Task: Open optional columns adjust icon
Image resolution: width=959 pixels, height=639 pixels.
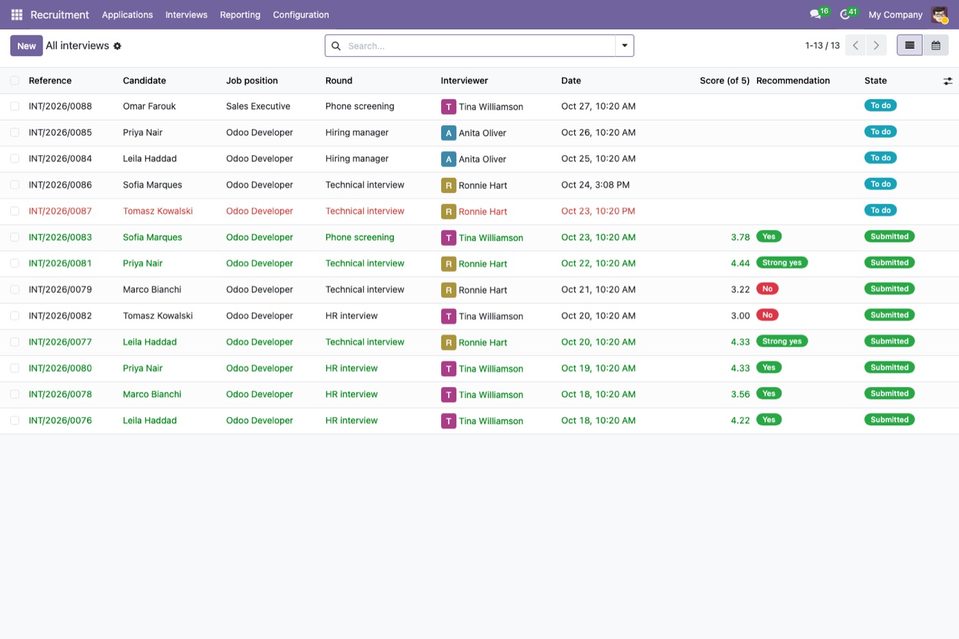Action: [x=947, y=81]
